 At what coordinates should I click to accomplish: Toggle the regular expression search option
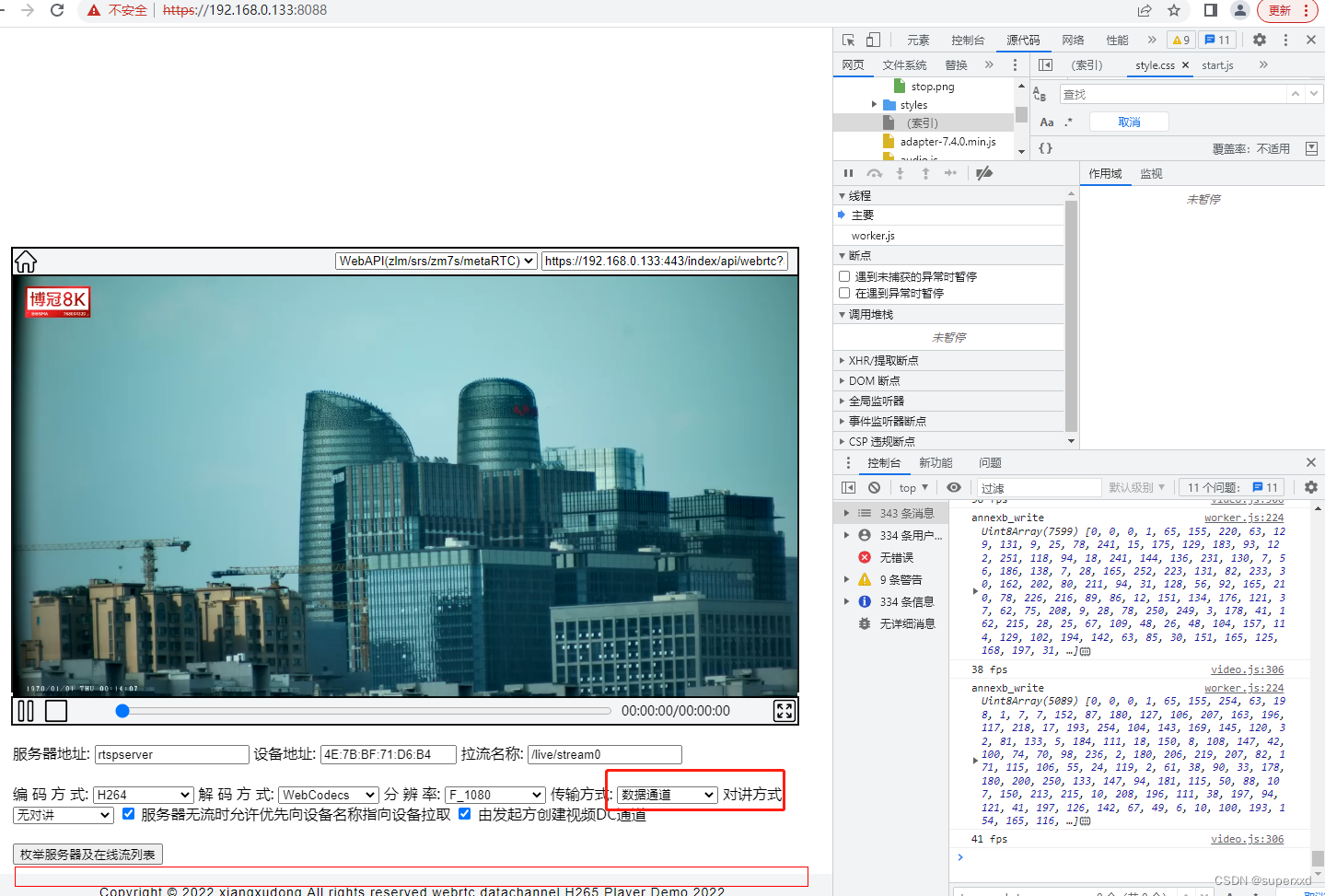coord(1069,122)
